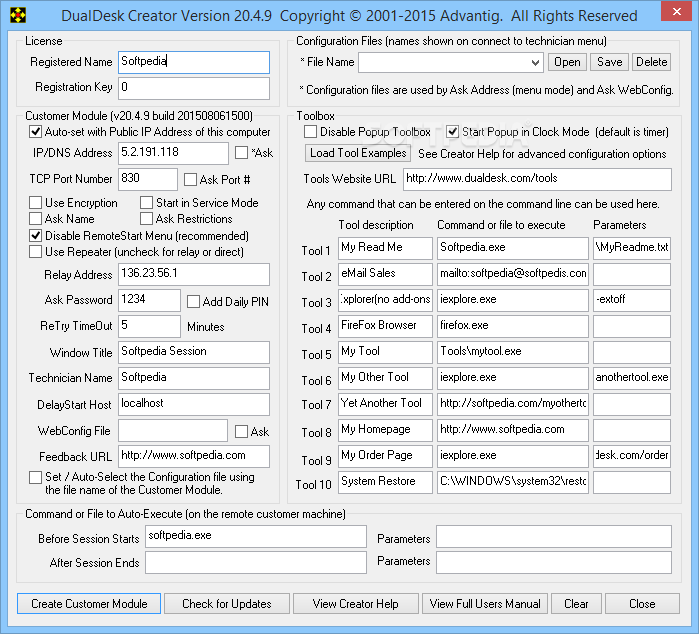Screen dimensions: 699x634
Task: Check Ask Restrictions option
Action: coord(146,219)
